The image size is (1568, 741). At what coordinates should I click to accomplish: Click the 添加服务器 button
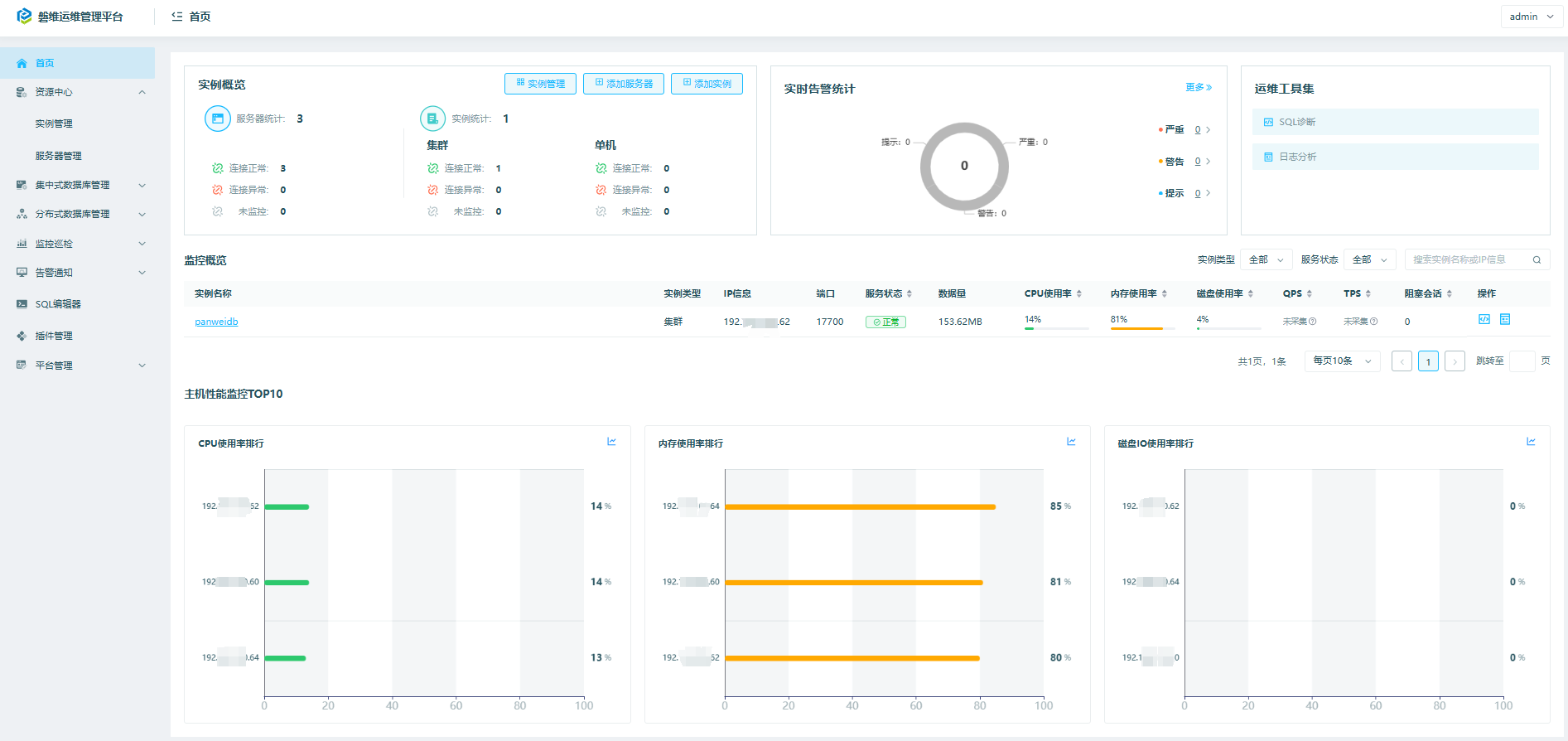point(624,84)
